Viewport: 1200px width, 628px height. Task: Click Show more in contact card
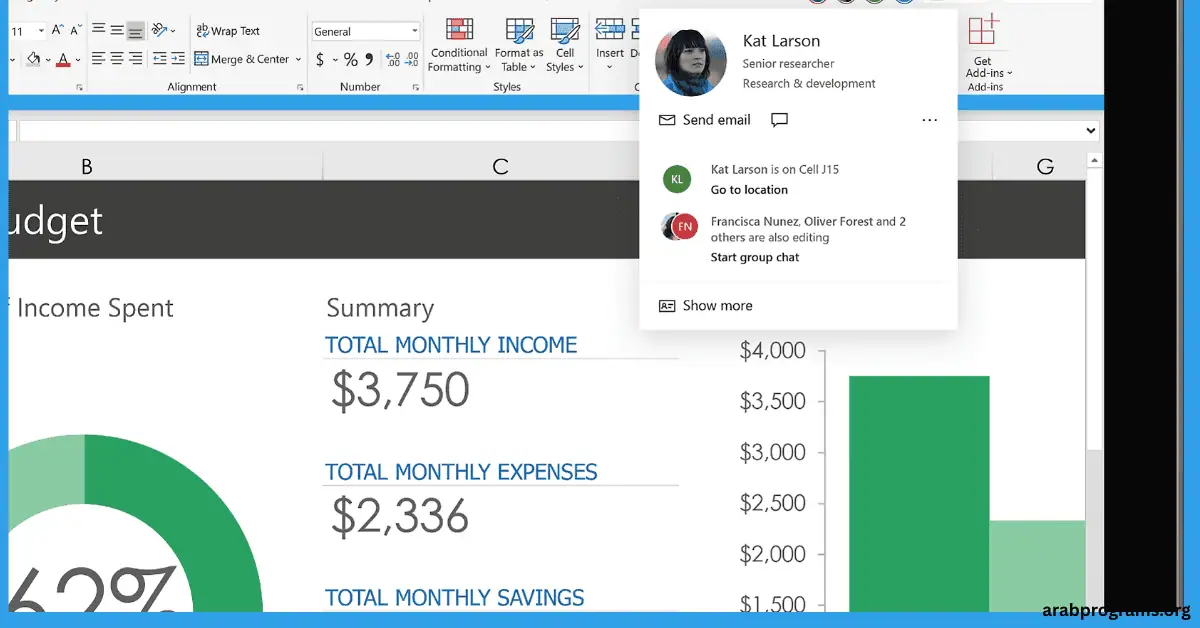tap(706, 306)
